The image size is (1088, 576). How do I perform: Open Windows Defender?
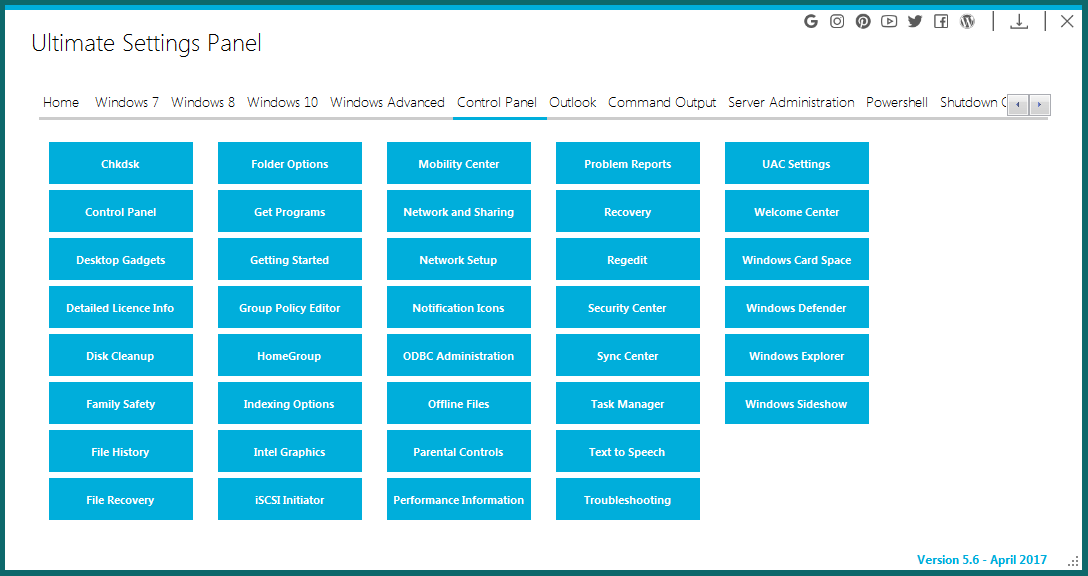(796, 308)
